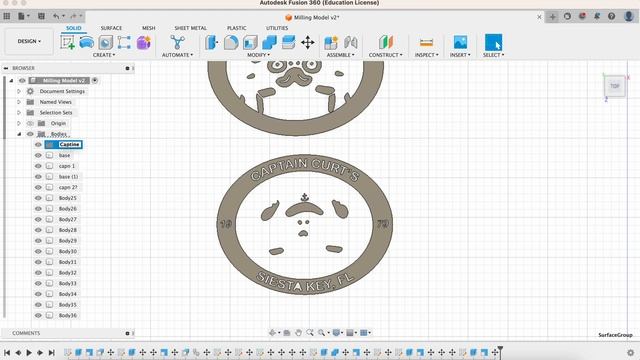This screenshot has width=640, height=360.
Task: Open the ASSEMBLE dropdown menu
Action: pos(341,55)
